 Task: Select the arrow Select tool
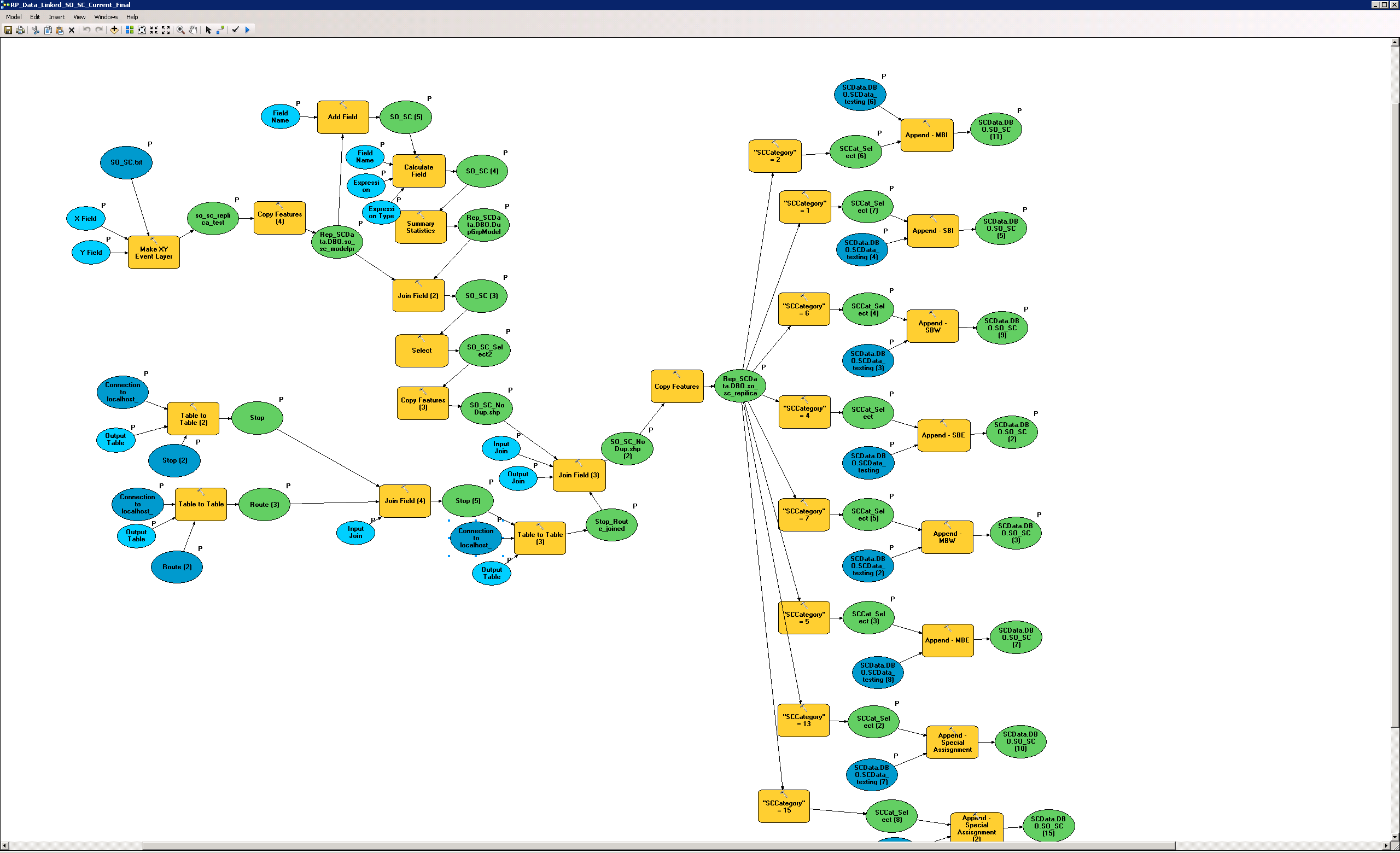[x=208, y=30]
